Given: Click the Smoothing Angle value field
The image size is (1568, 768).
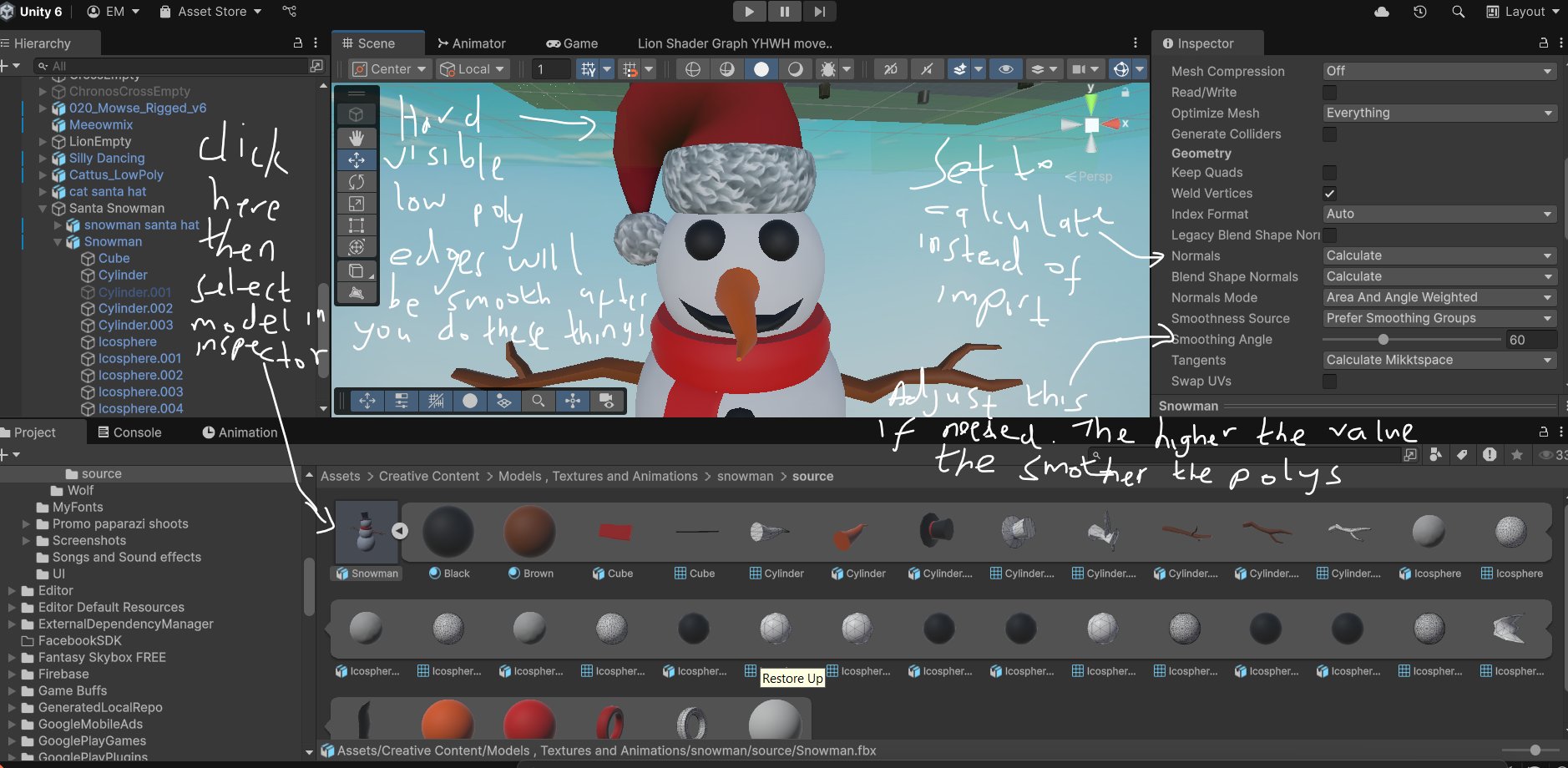Looking at the screenshot, I should tap(1531, 340).
